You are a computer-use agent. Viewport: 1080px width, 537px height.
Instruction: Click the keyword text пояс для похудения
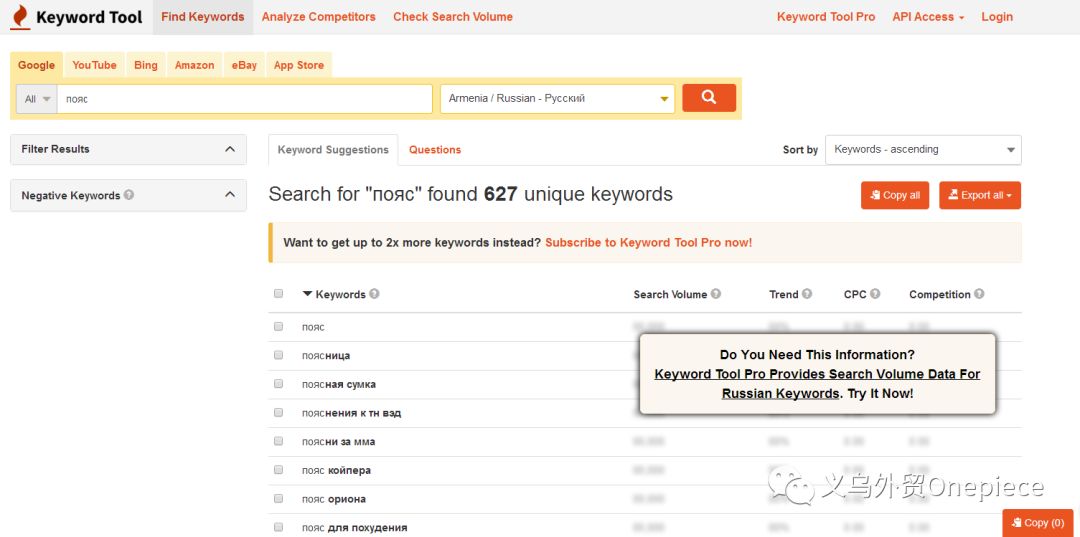354,528
